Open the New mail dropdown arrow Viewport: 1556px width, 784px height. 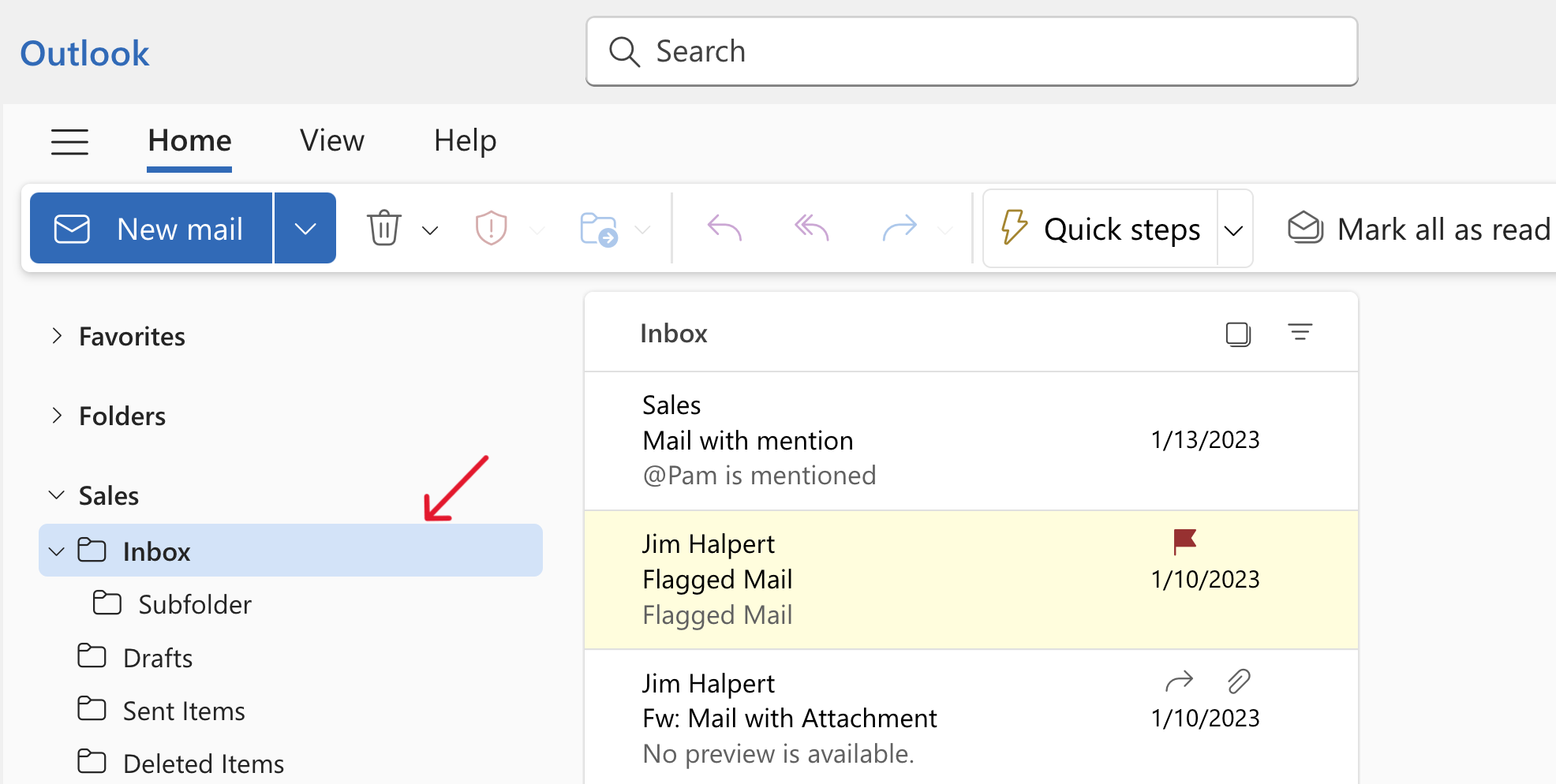pyautogui.click(x=305, y=229)
